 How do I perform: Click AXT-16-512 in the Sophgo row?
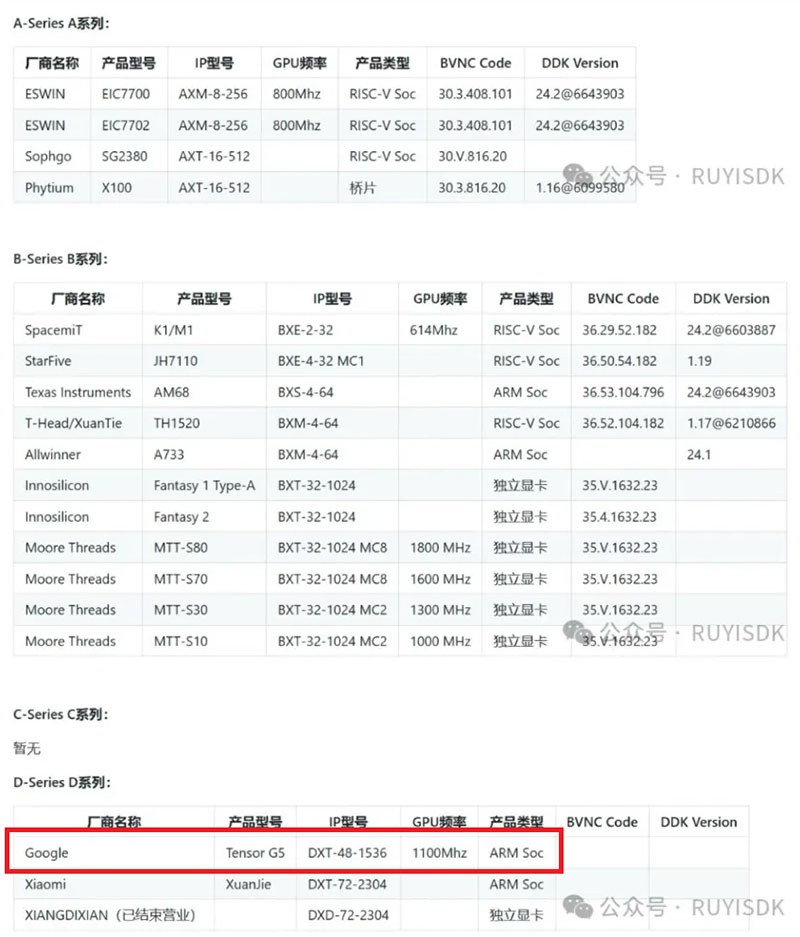pos(214,157)
